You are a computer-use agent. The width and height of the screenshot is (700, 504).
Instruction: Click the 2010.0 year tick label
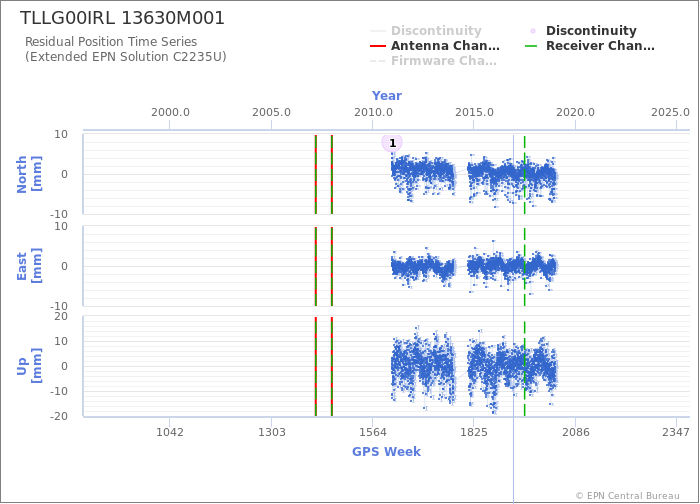(x=373, y=112)
